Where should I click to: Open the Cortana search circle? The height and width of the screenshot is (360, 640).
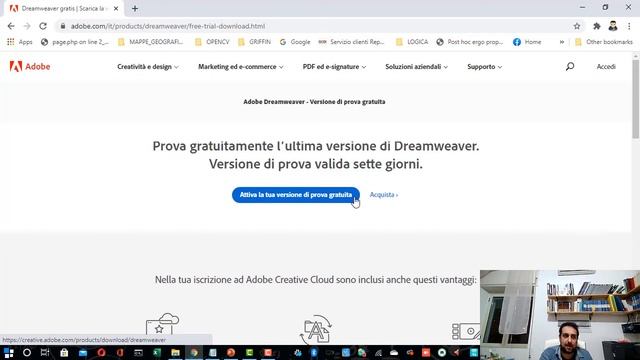[x=27, y=353]
